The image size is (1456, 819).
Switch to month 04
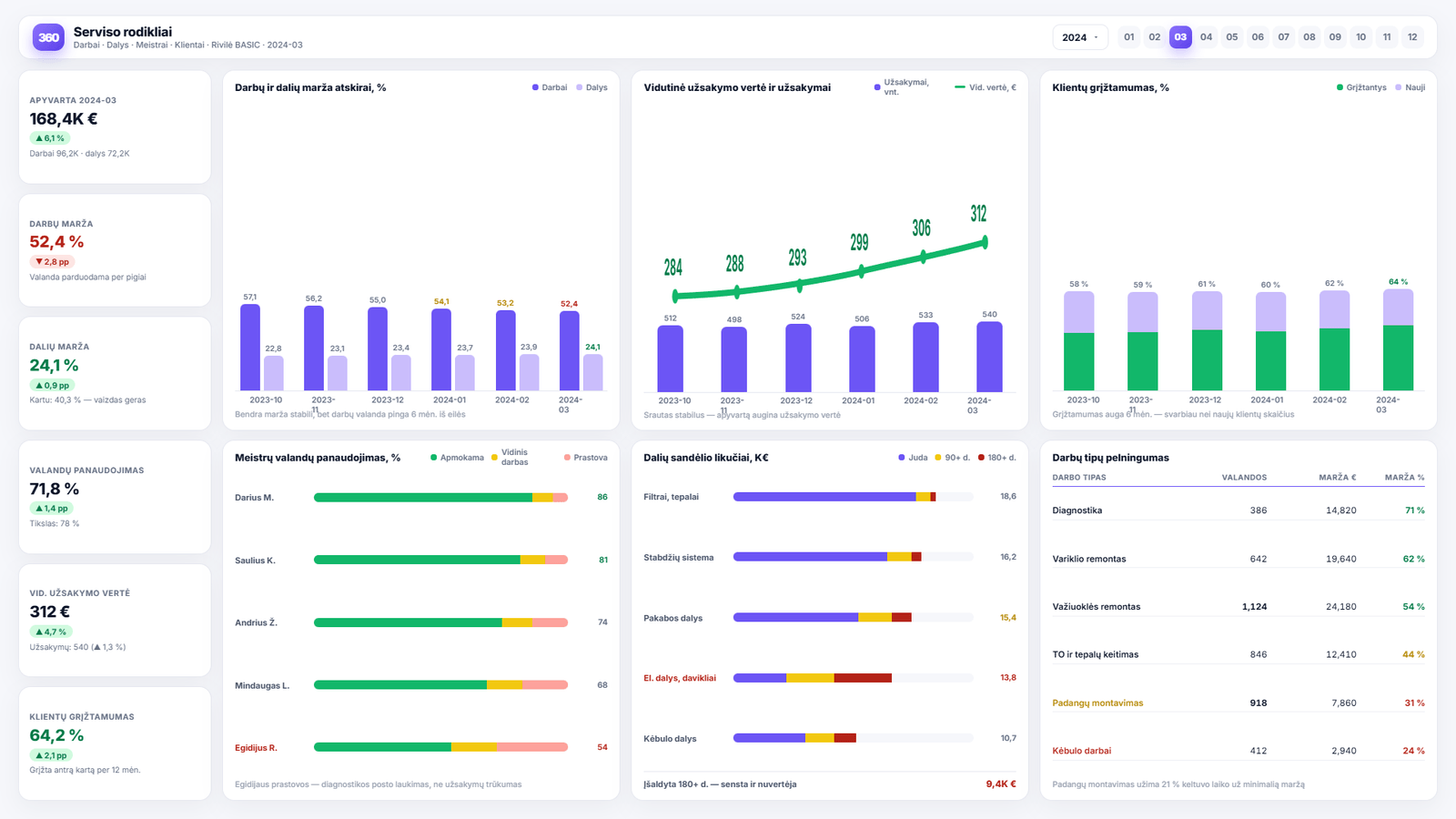[x=1207, y=37]
